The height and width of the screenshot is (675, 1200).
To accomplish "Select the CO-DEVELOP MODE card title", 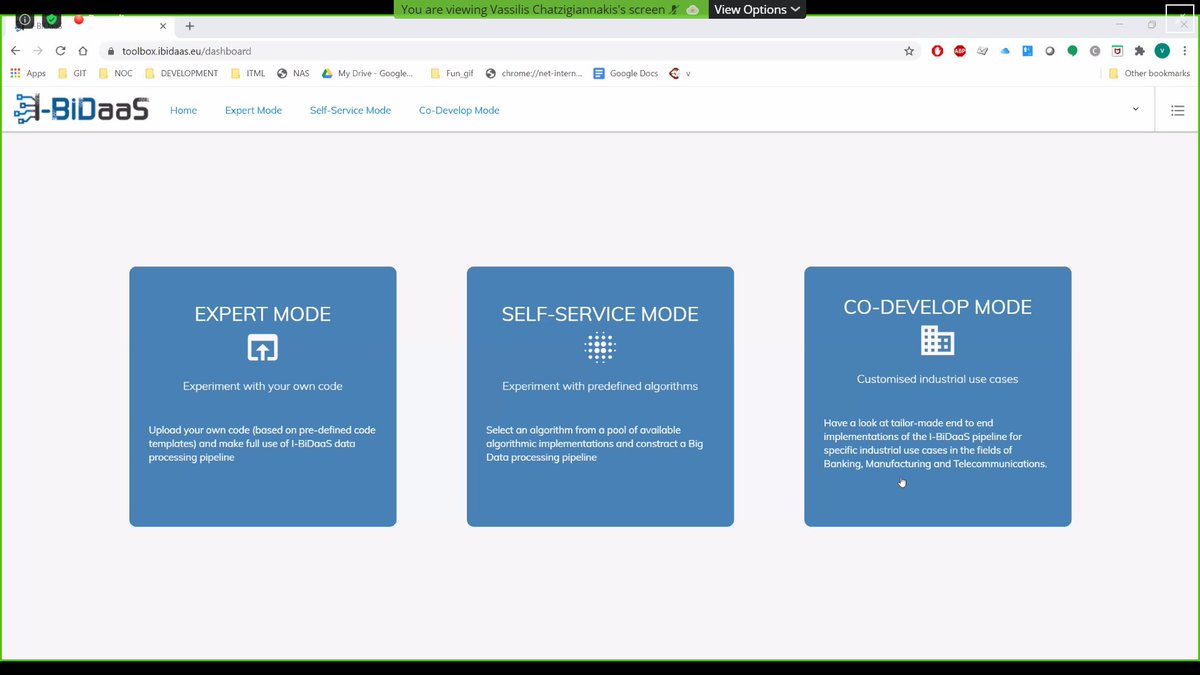I will [x=937, y=307].
